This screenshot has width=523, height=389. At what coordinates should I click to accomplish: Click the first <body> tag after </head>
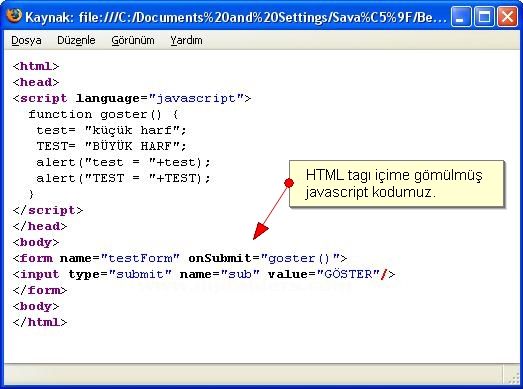pyautogui.click(x=36, y=242)
